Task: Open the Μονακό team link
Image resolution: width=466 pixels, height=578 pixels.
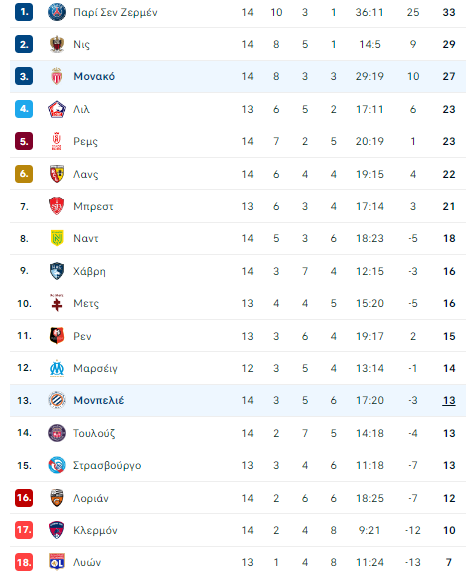Action: (x=94, y=76)
